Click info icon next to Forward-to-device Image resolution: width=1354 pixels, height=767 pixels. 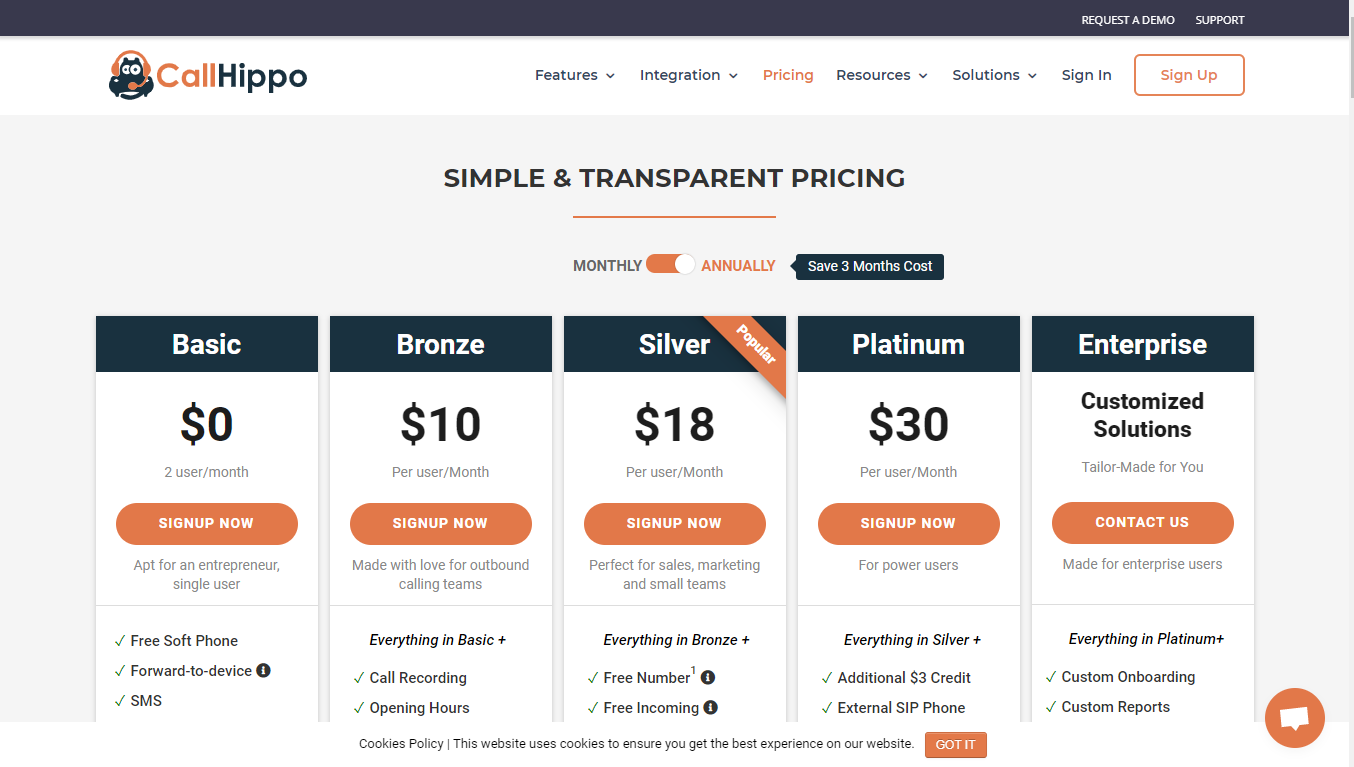coord(263,670)
